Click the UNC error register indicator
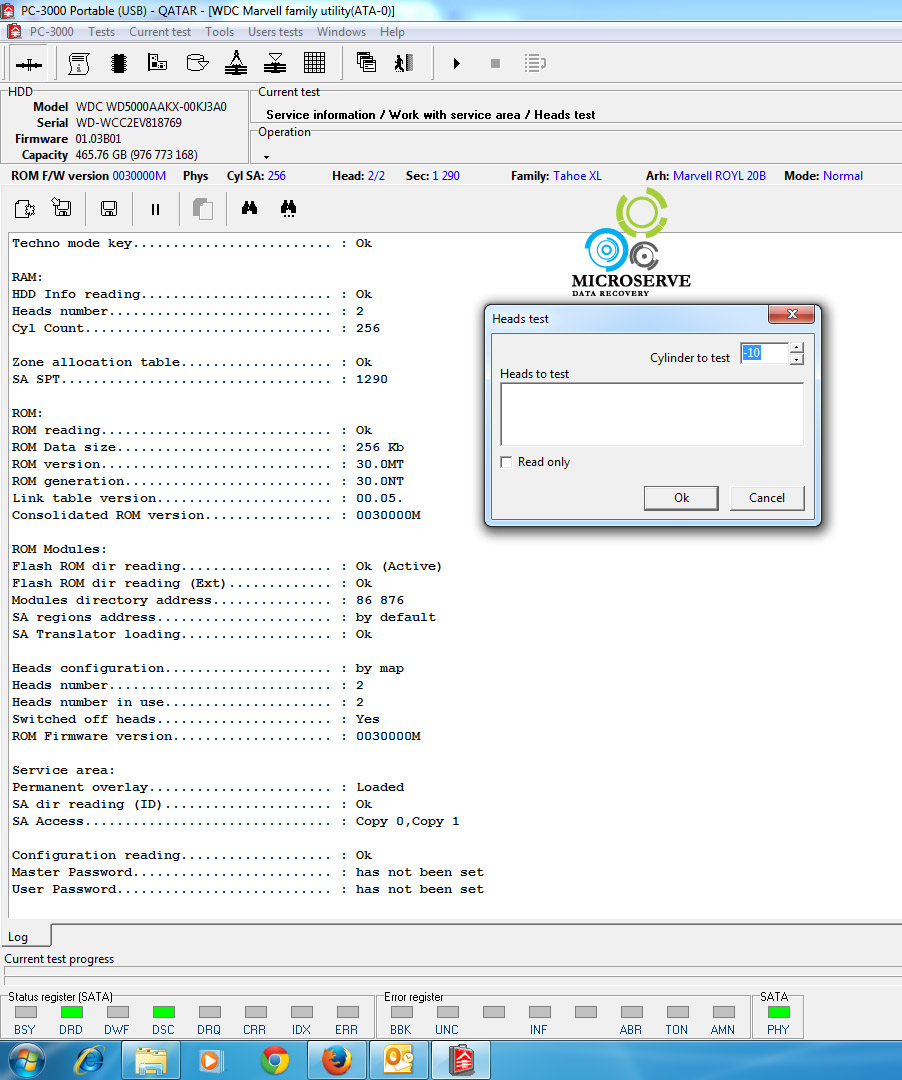Screen dimensions: 902x1080 [x=448, y=1012]
